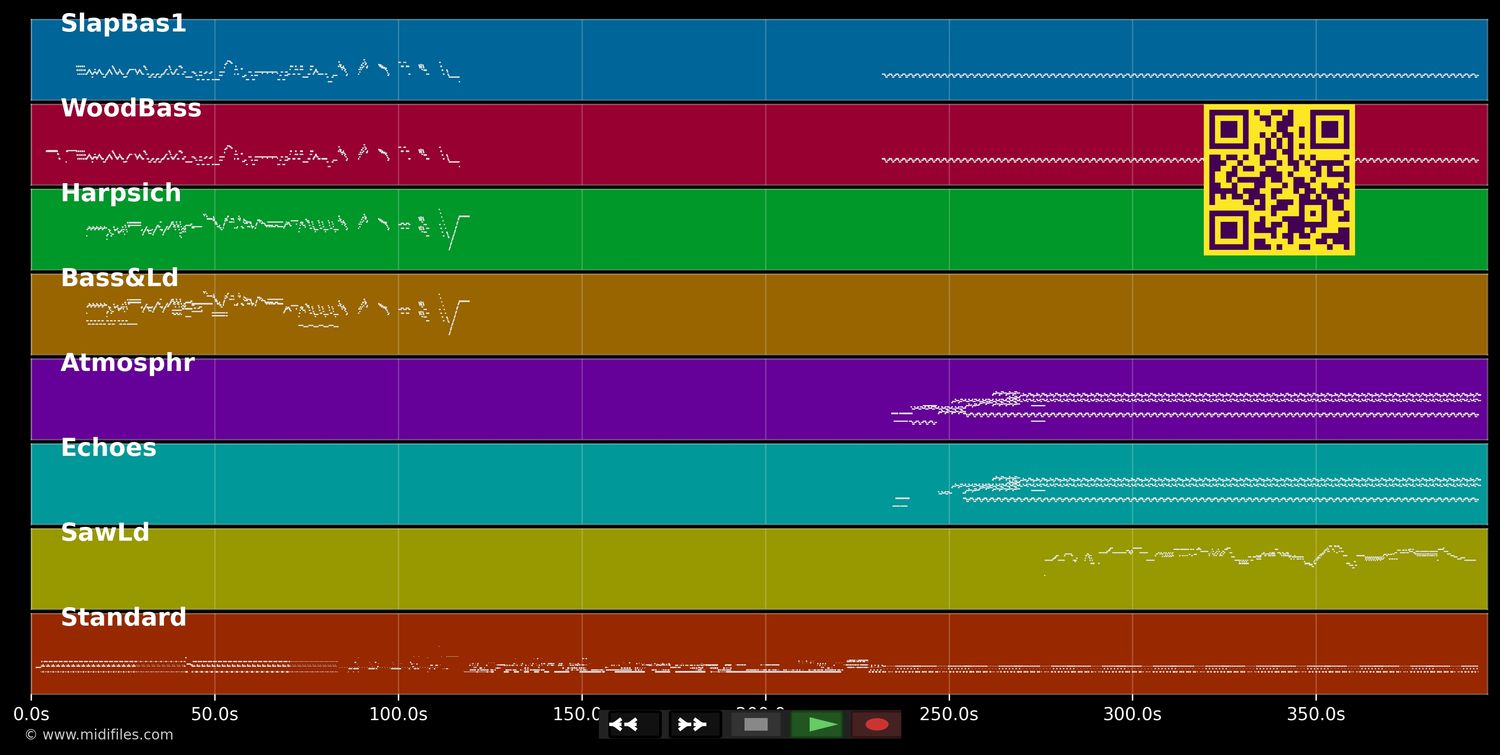Click the QR code image

pos(1279,180)
